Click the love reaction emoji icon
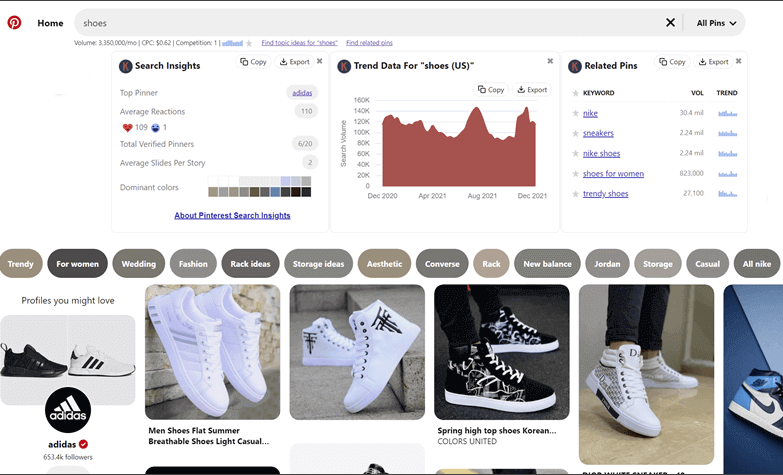This screenshot has width=783, height=475. pos(127,127)
